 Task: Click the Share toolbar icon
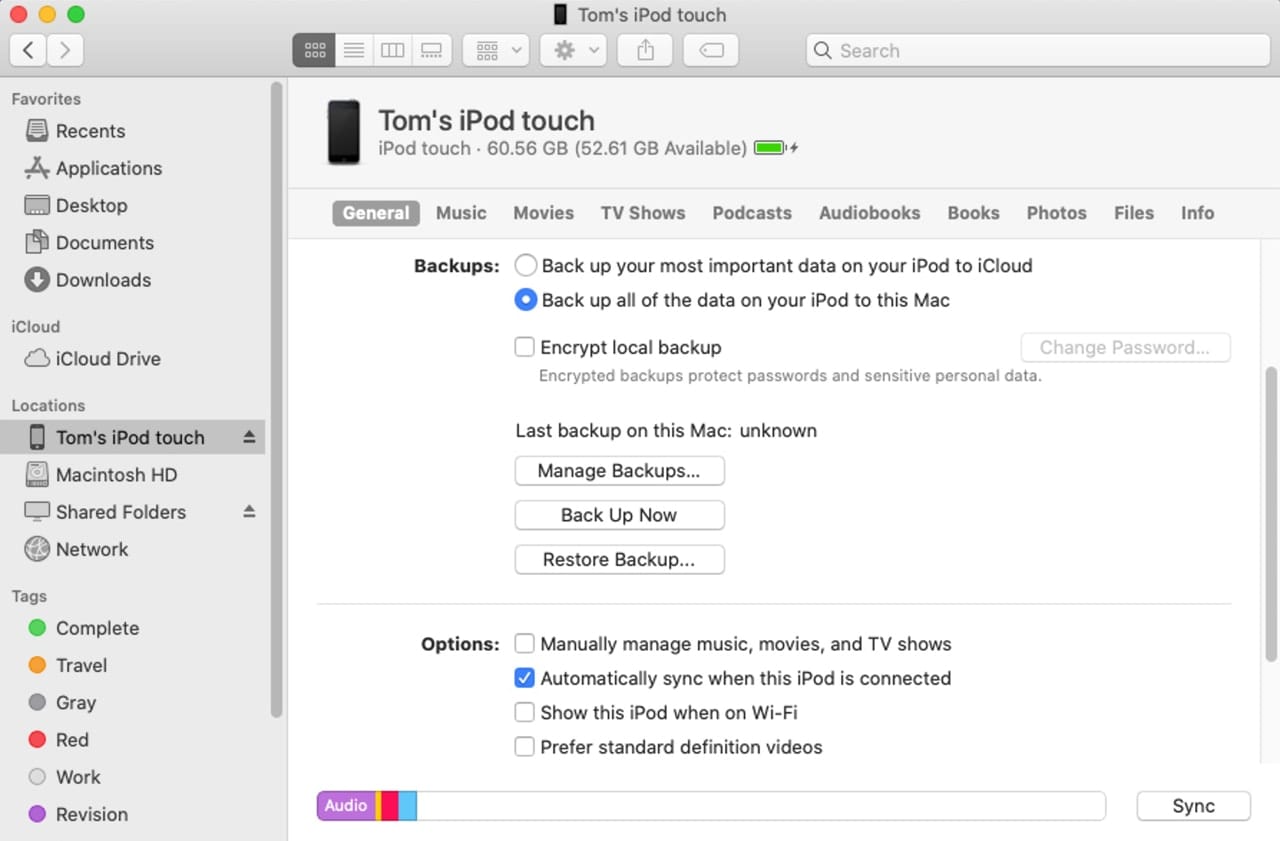pyautogui.click(x=646, y=50)
